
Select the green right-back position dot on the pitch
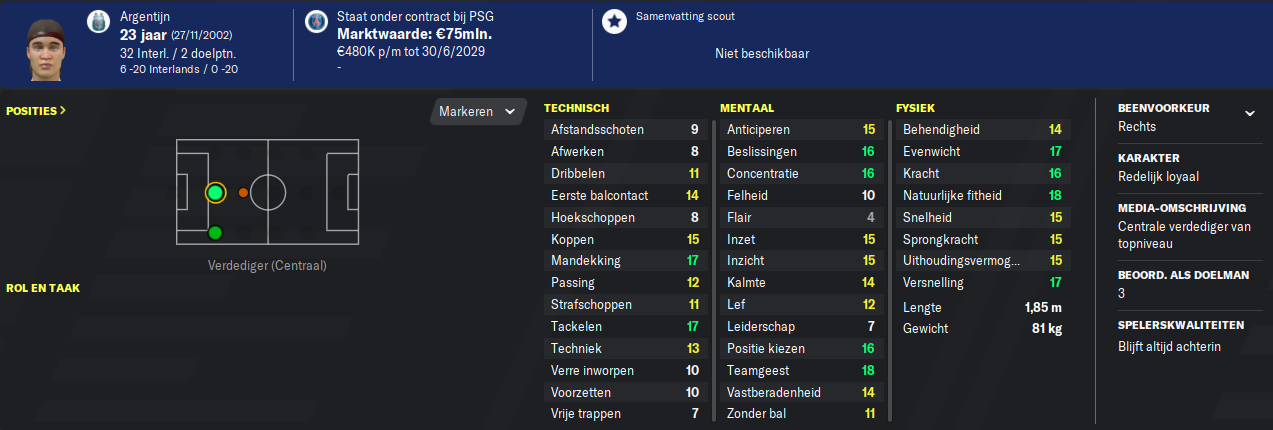pyautogui.click(x=215, y=233)
